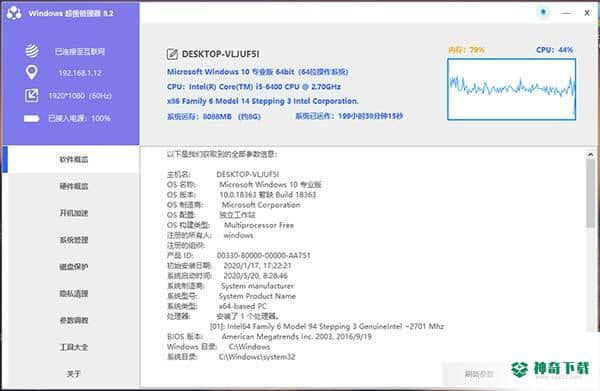Go to the 磁盘保护 tab
This screenshot has width=600, height=391.
coord(73,267)
